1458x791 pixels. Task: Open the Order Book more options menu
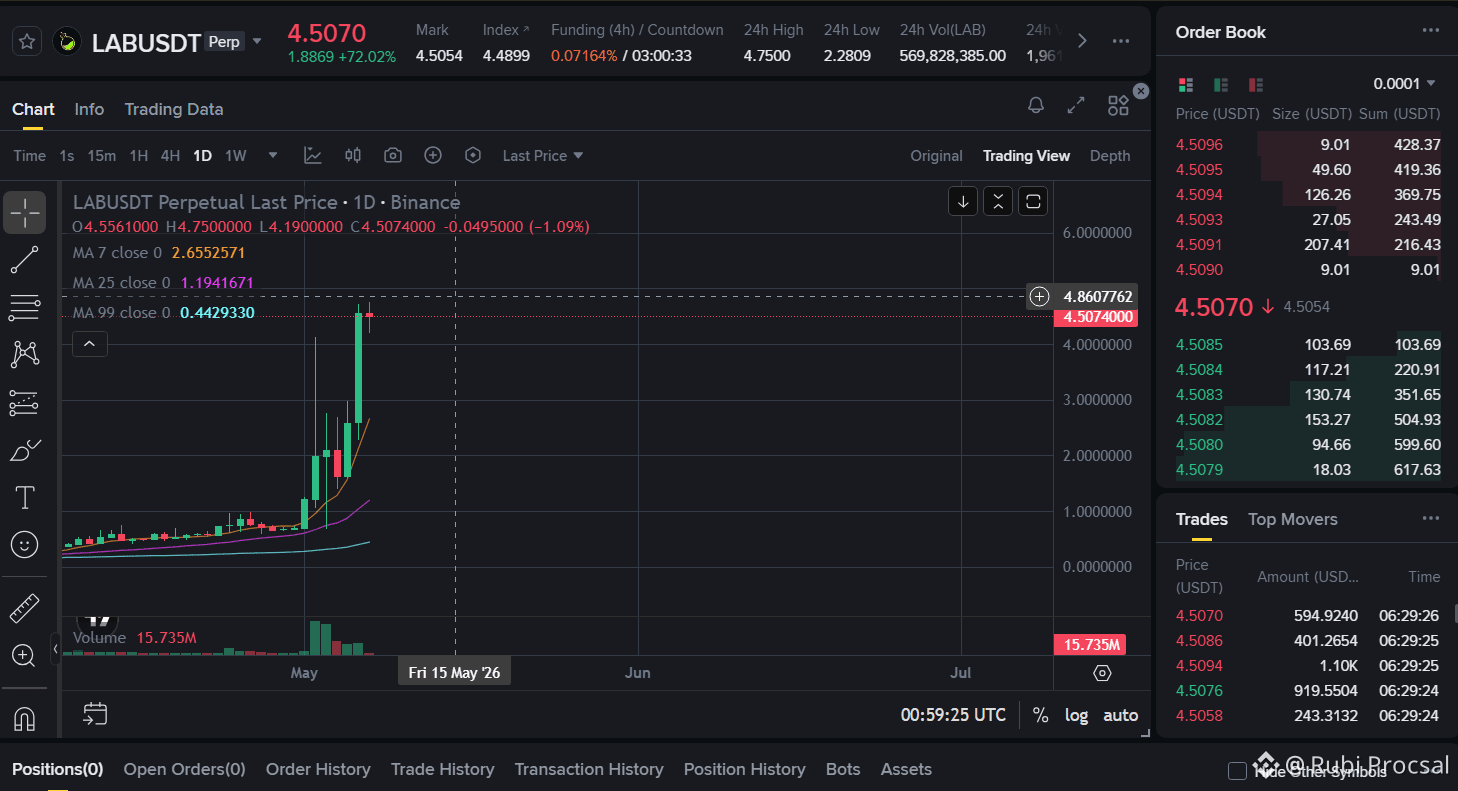coord(1431,31)
